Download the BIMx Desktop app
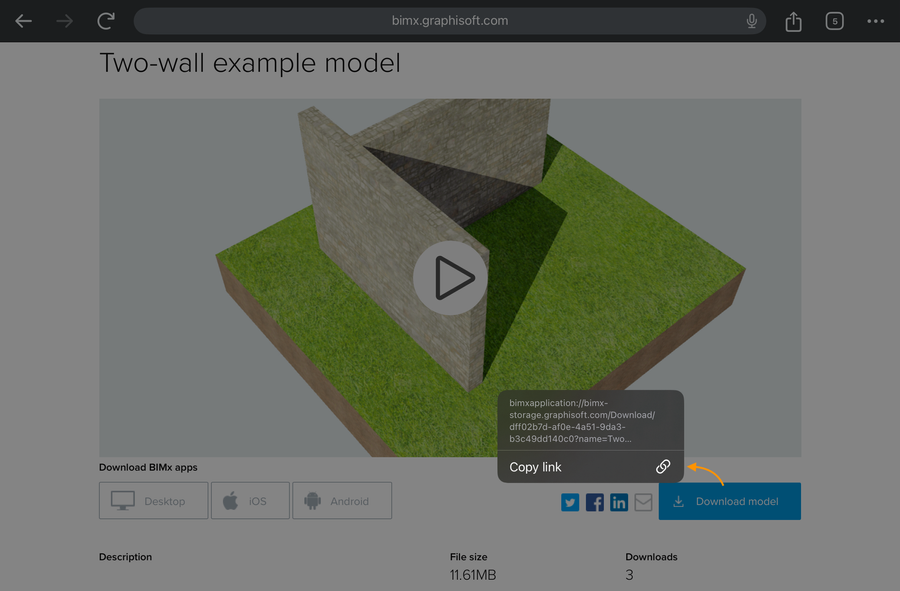Viewport: 900px width, 591px height. click(x=154, y=501)
